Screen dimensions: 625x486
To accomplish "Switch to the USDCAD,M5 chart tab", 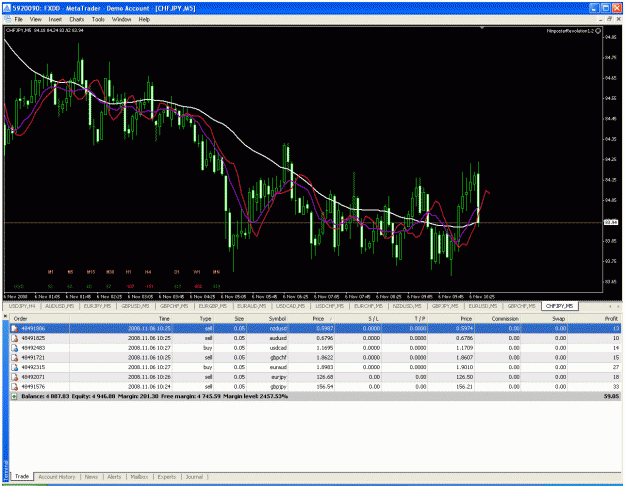I will tap(291, 306).
